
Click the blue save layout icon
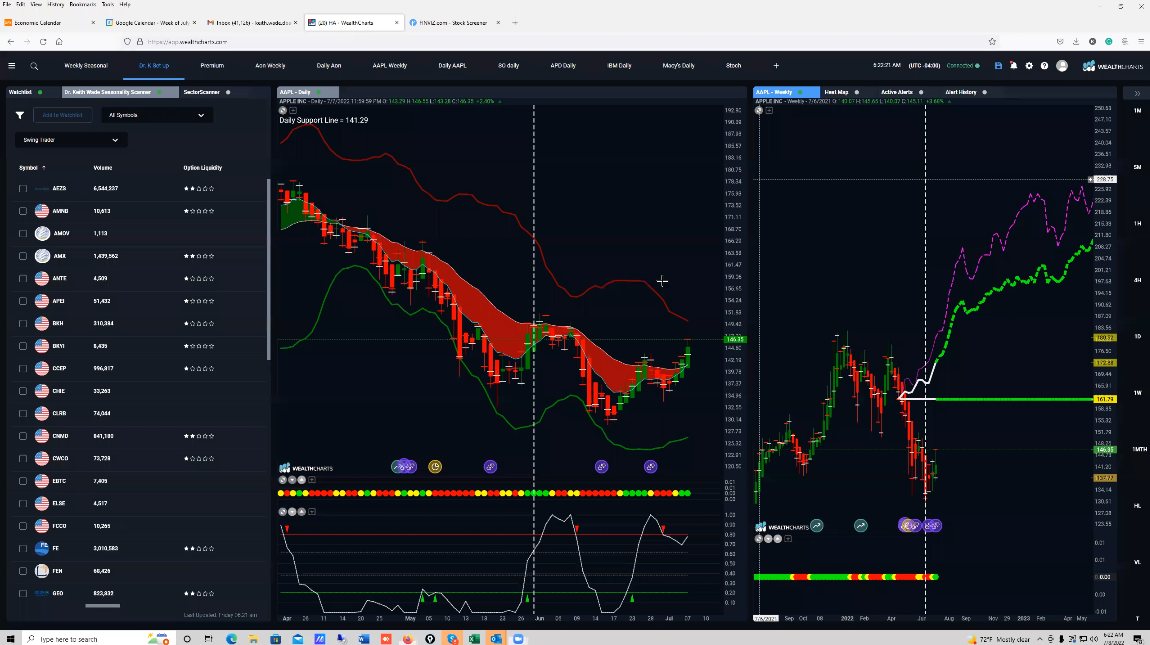coord(998,66)
